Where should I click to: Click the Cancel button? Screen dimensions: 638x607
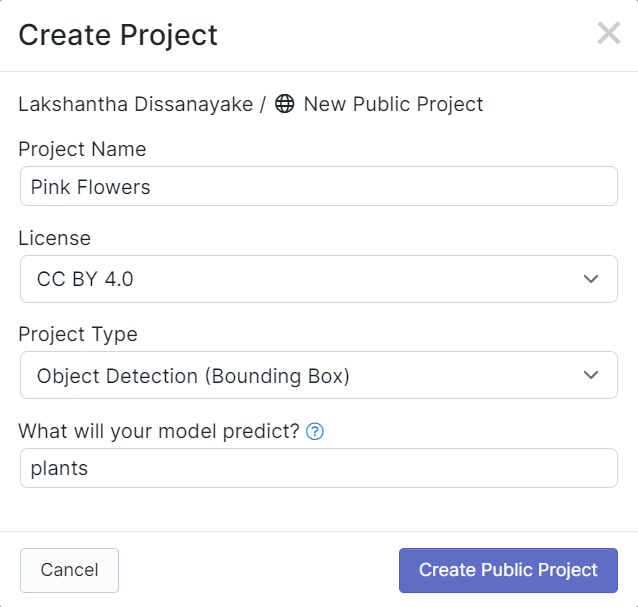(x=70, y=570)
